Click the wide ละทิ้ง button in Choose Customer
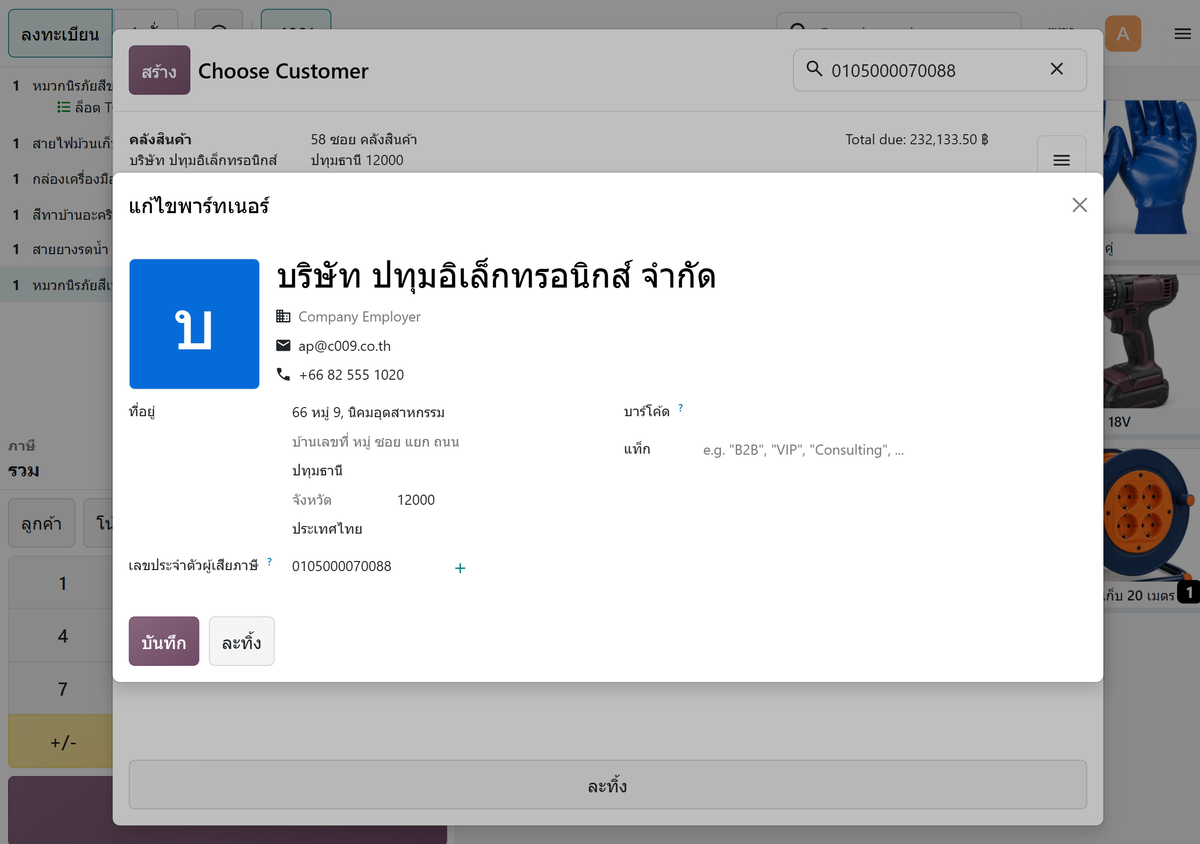Image resolution: width=1200 pixels, height=844 pixels. click(x=608, y=785)
